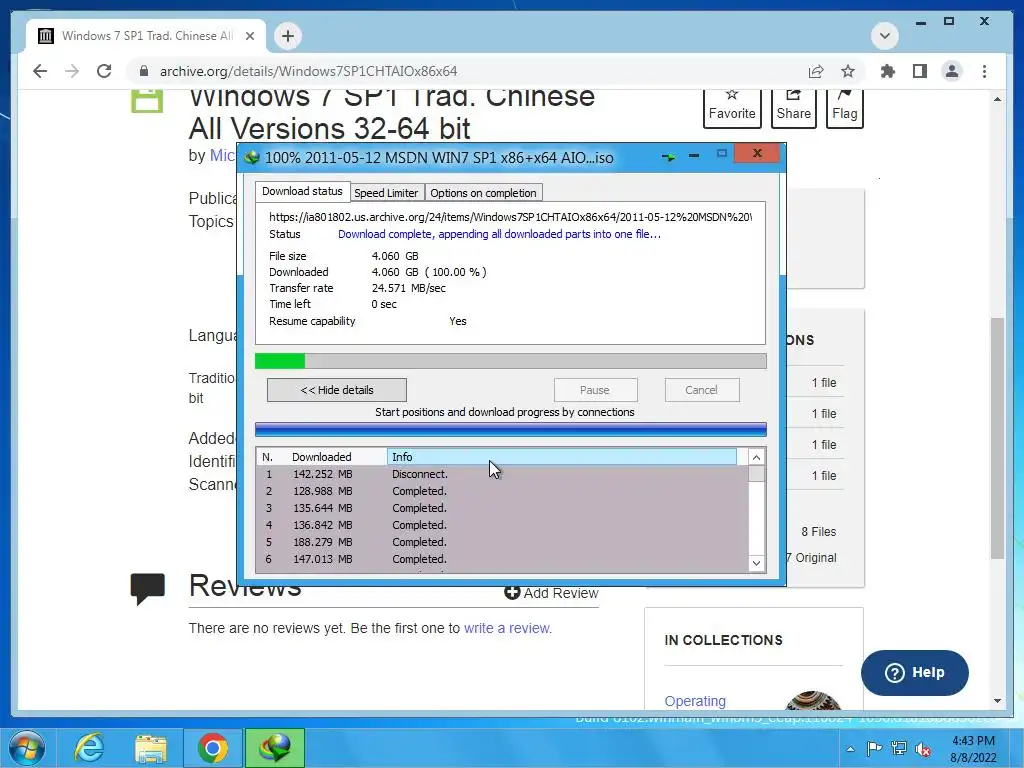Click the 8 Files text in download options
This screenshot has width=1024, height=768.
pyautogui.click(x=818, y=532)
